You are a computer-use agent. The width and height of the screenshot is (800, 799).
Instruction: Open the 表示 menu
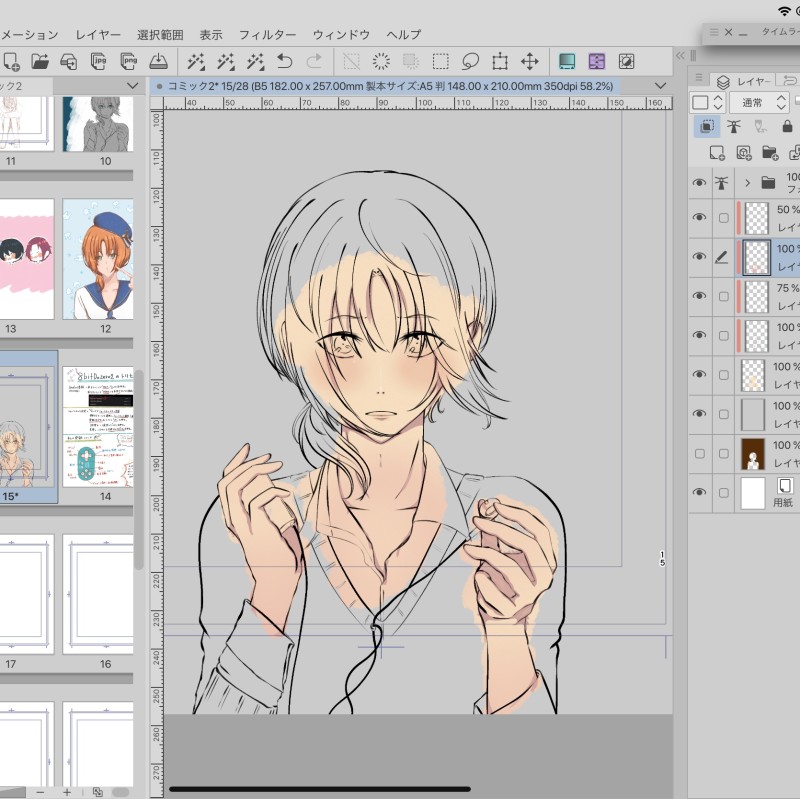click(211, 35)
